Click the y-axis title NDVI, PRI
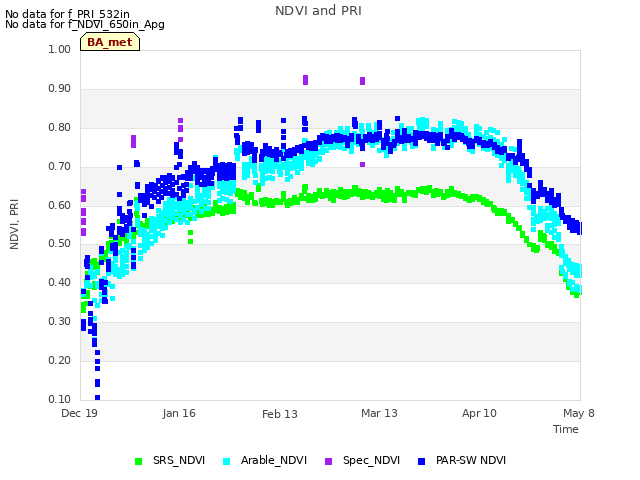Image resolution: width=640 pixels, height=480 pixels. coord(14,224)
